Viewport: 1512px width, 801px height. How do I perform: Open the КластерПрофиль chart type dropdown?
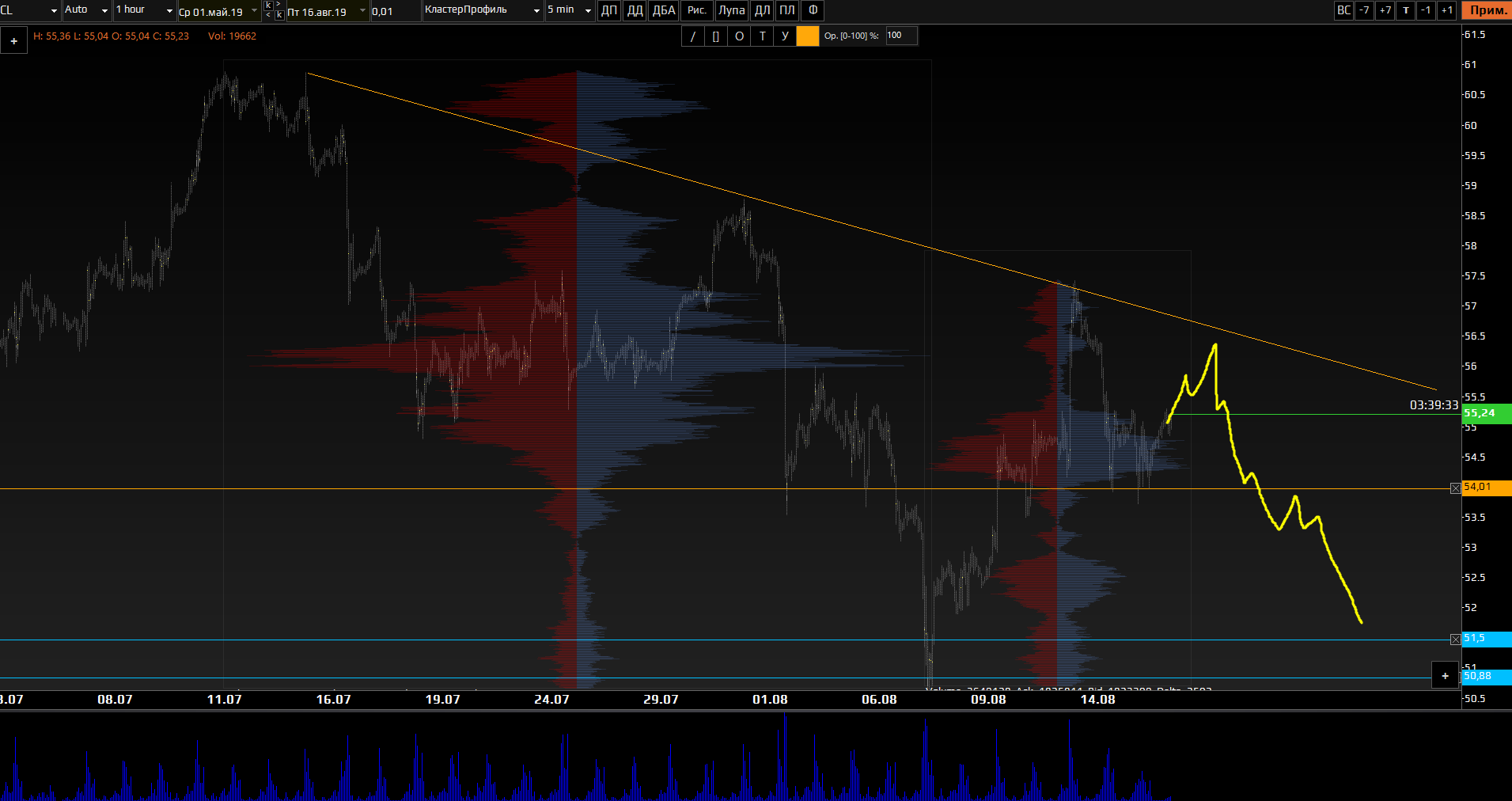point(482,10)
